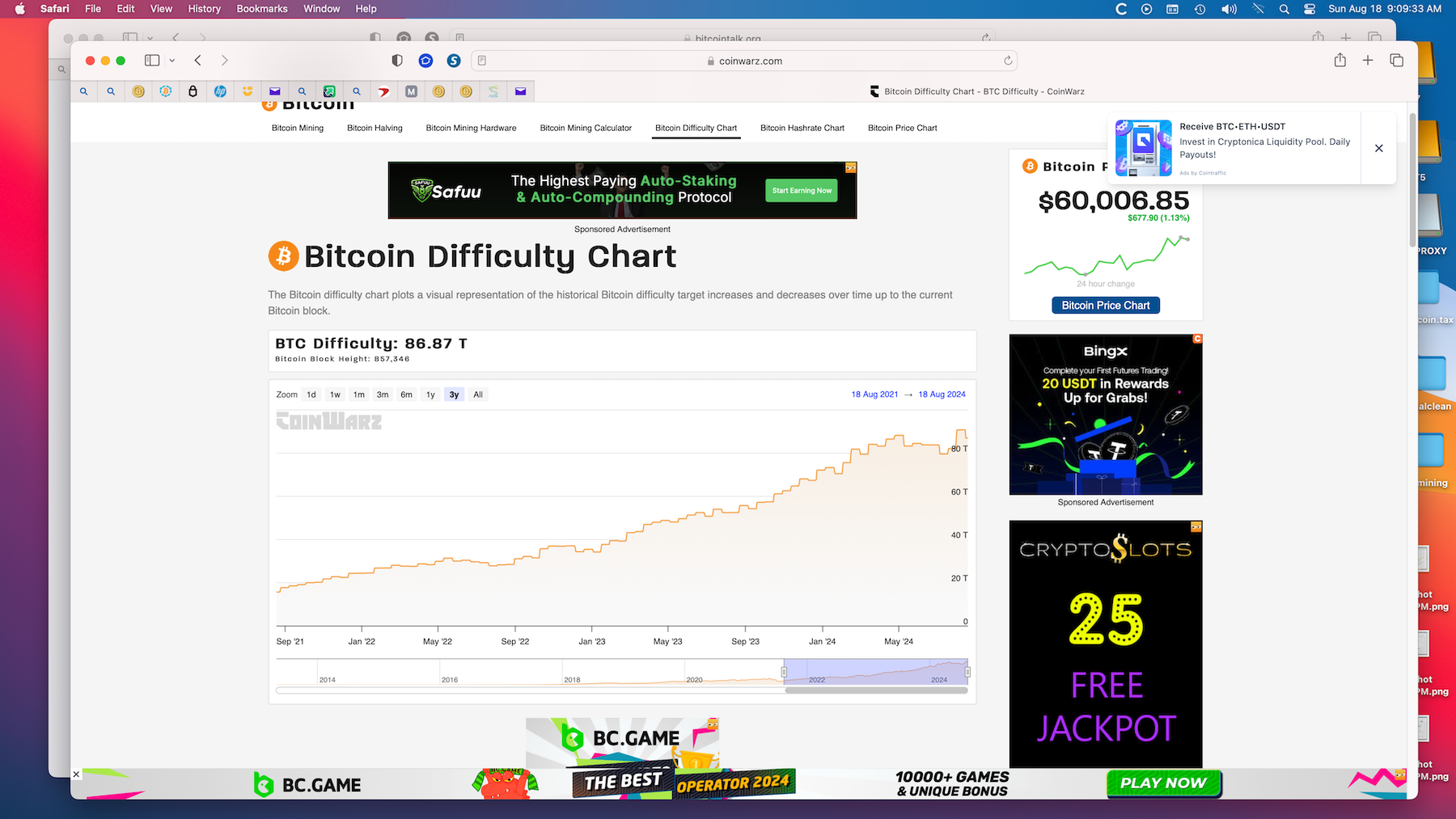The height and width of the screenshot is (819, 1456).
Task: Open the HP pinned tab
Action: (x=220, y=91)
